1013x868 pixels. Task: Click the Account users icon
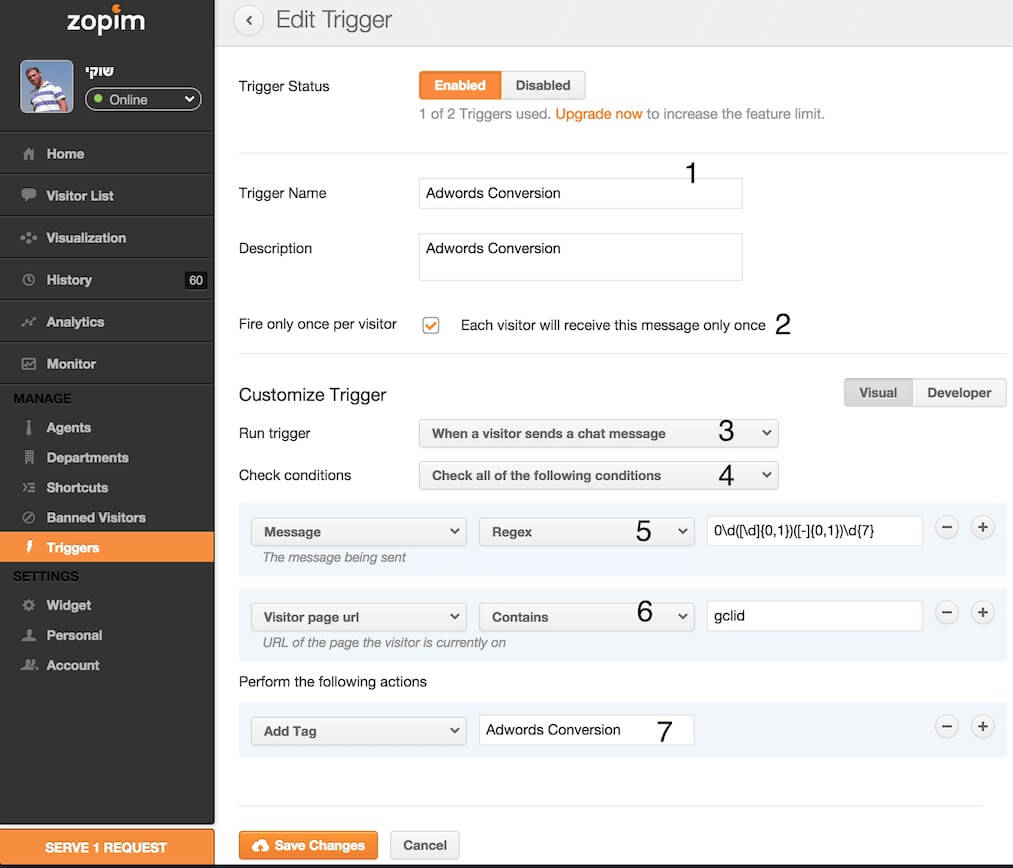[28, 665]
